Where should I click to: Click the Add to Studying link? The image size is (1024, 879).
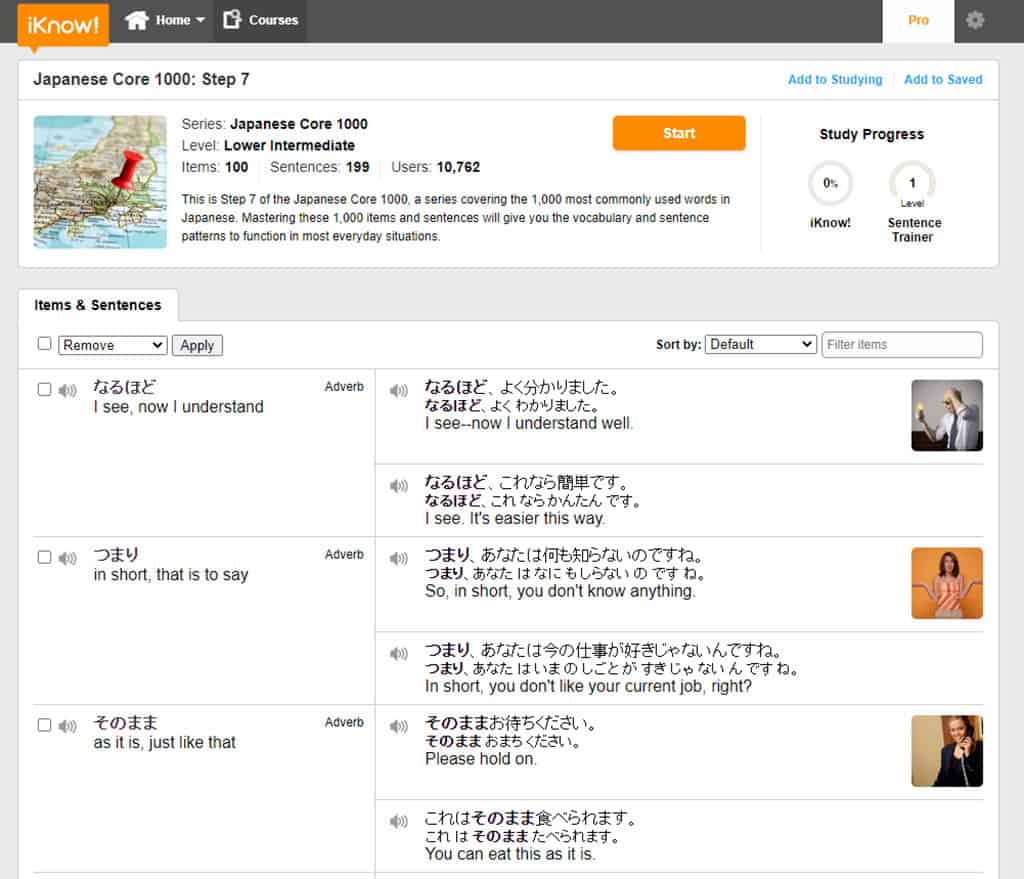[x=835, y=78]
